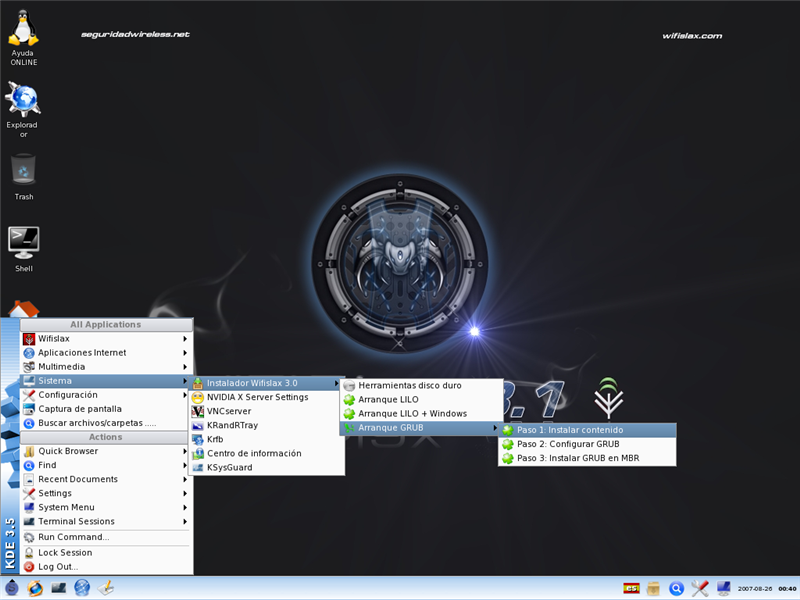This screenshot has width=800, height=600.
Task: Launch Firefox from the taskbar
Action: pos(36,588)
